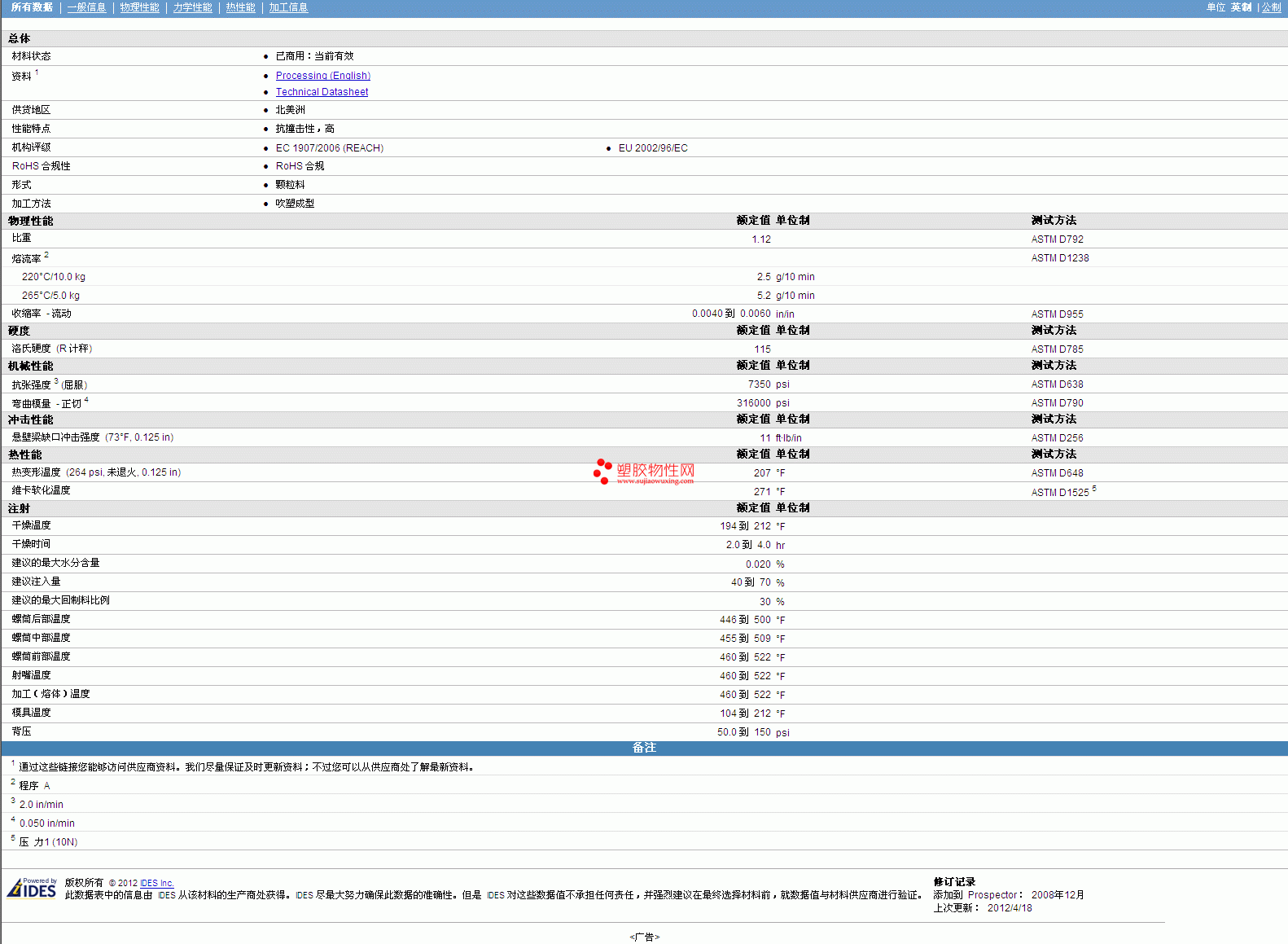Jump to the 加工信息 tab
Viewport: 1288px width, 944px height.
point(288,7)
